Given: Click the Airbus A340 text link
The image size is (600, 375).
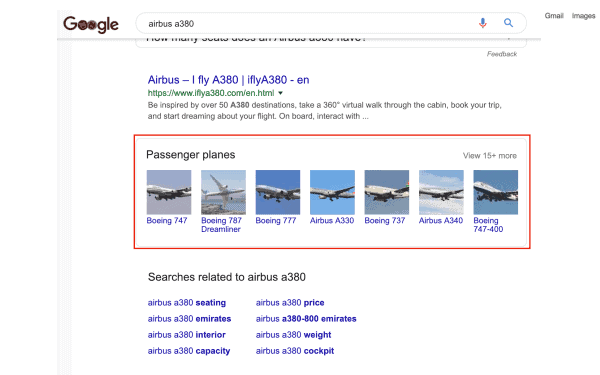Looking at the screenshot, I should (x=441, y=220).
